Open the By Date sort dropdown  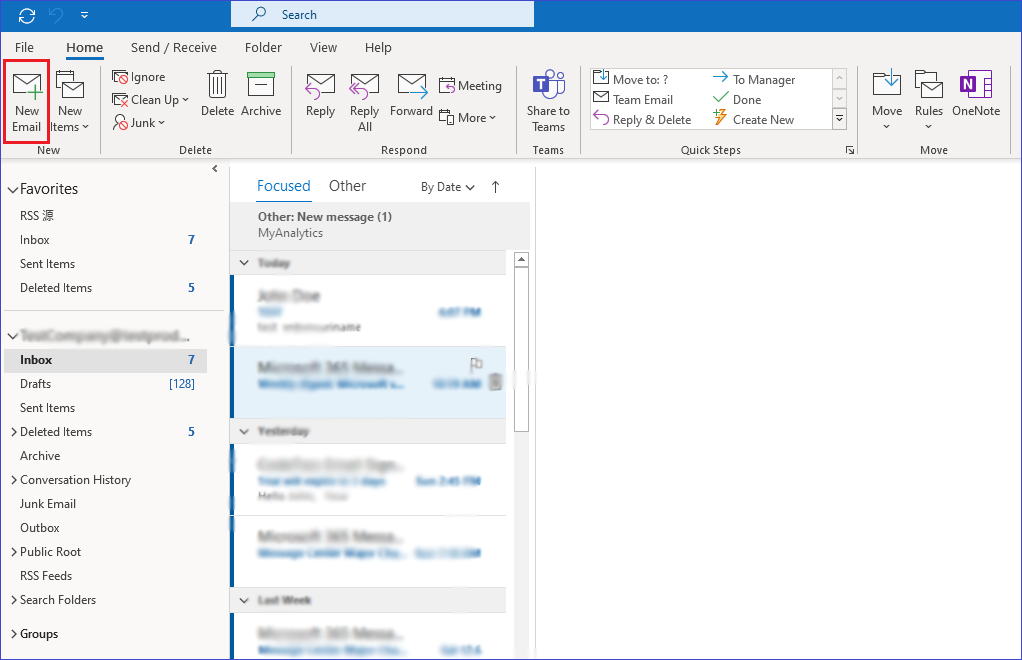(x=447, y=187)
